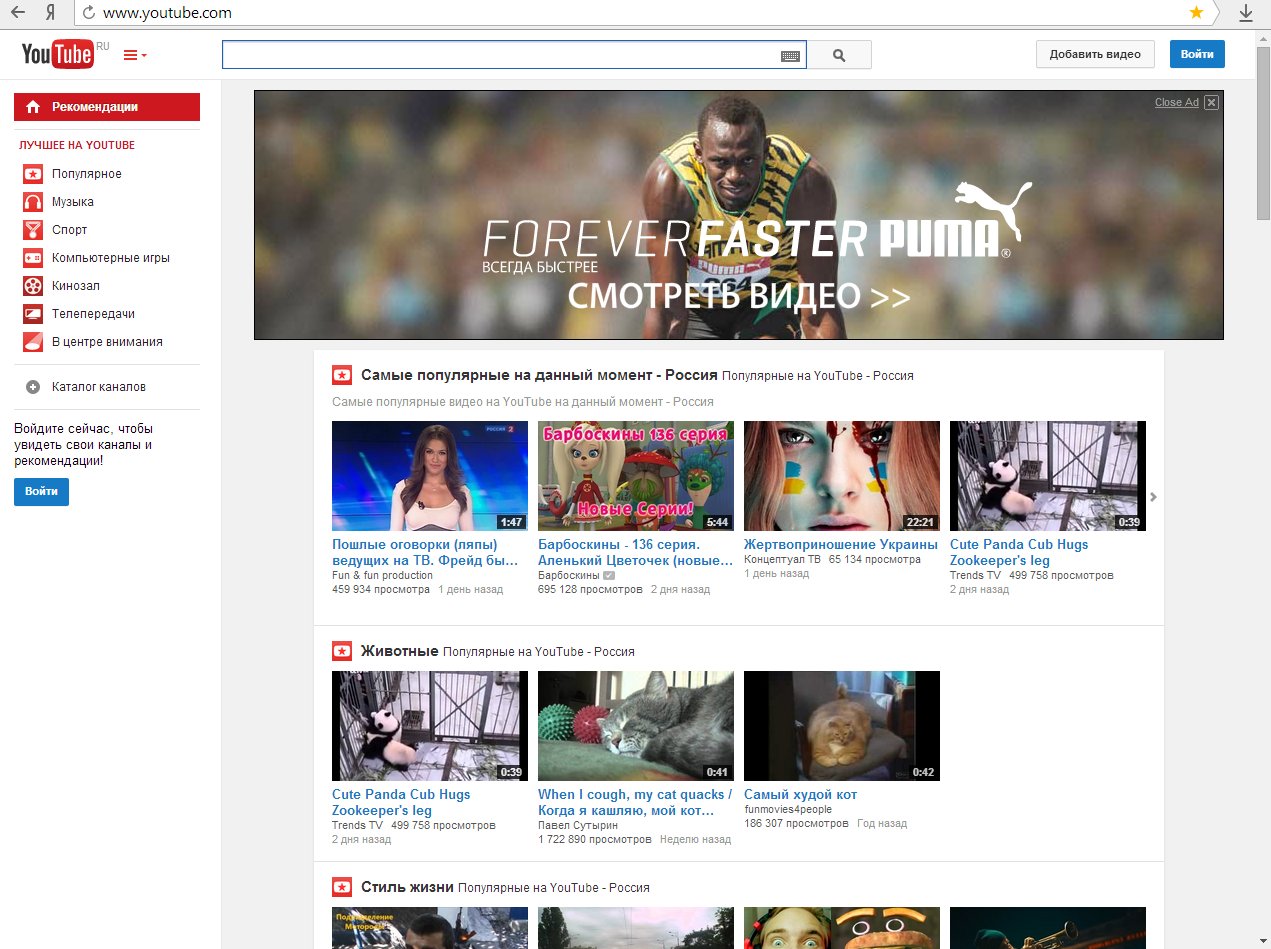This screenshot has width=1271, height=949.
Task: Click the blue Войти button in header
Action: coord(1197,54)
